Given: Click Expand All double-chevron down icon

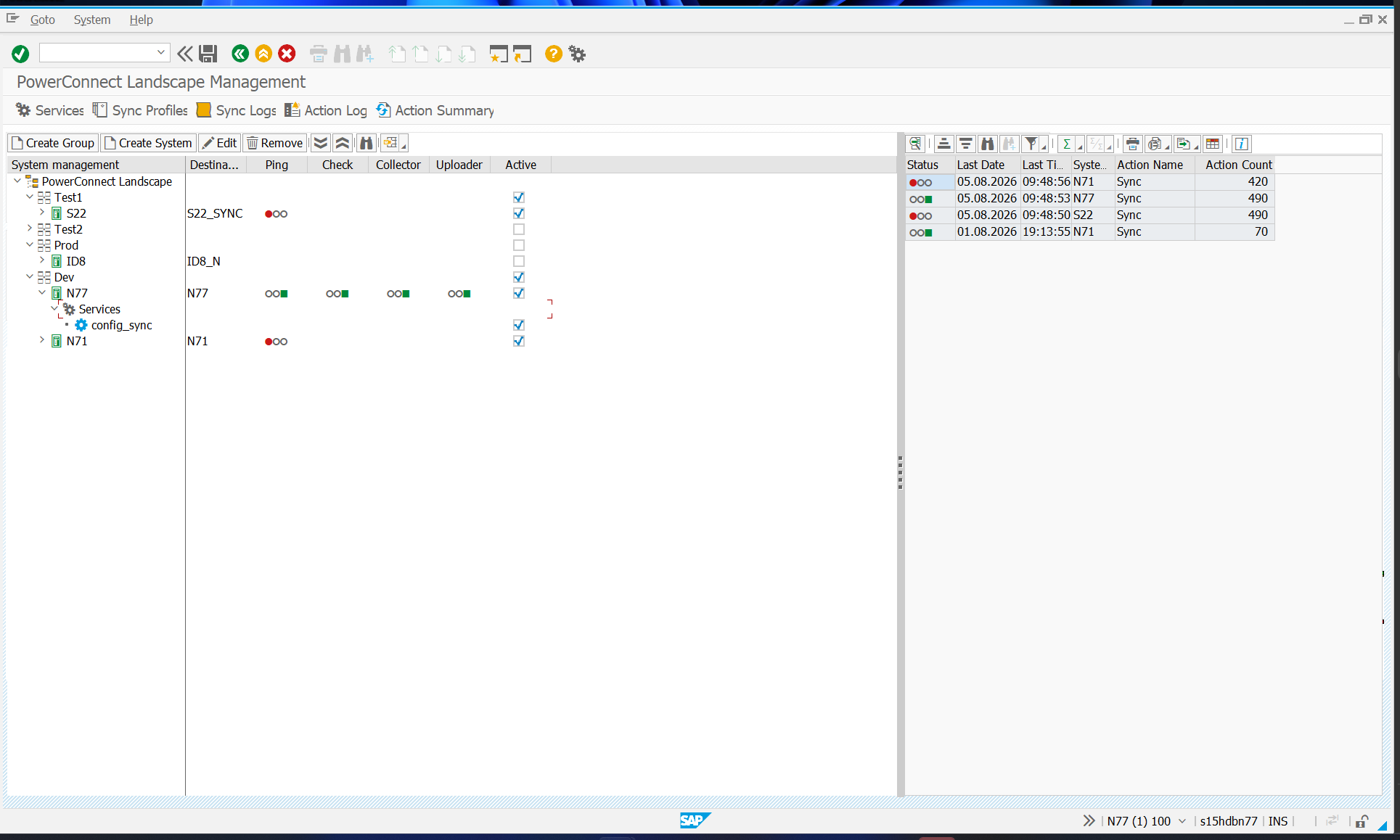Looking at the screenshot, I should pos(321,143).
